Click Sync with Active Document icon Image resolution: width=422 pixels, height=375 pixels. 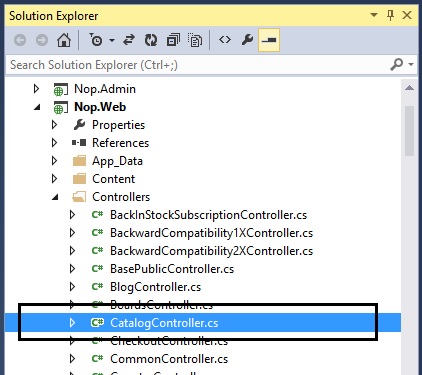[129, 40]
